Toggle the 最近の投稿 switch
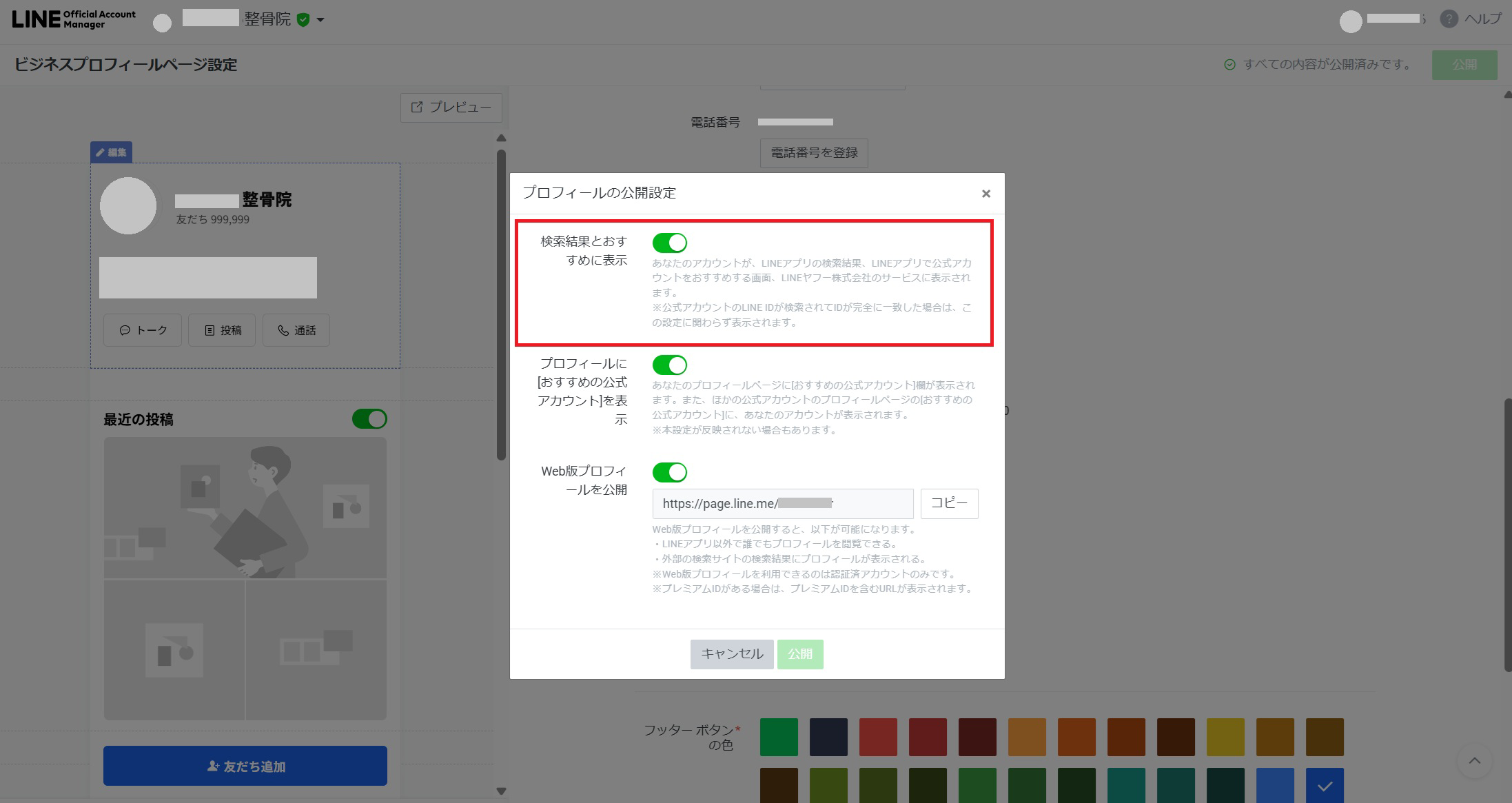 click(369, 419)
